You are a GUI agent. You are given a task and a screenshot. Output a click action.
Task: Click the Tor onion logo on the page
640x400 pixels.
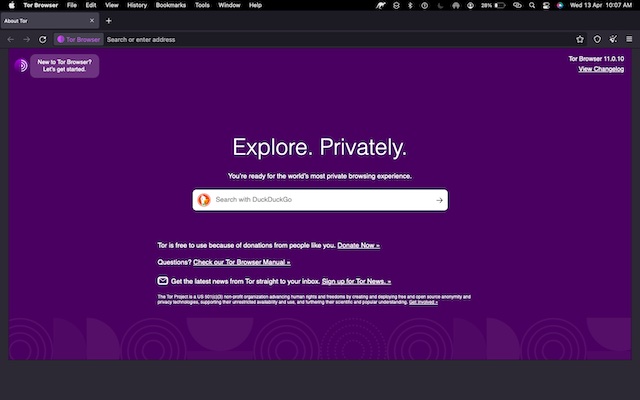[x=21, y=65]
